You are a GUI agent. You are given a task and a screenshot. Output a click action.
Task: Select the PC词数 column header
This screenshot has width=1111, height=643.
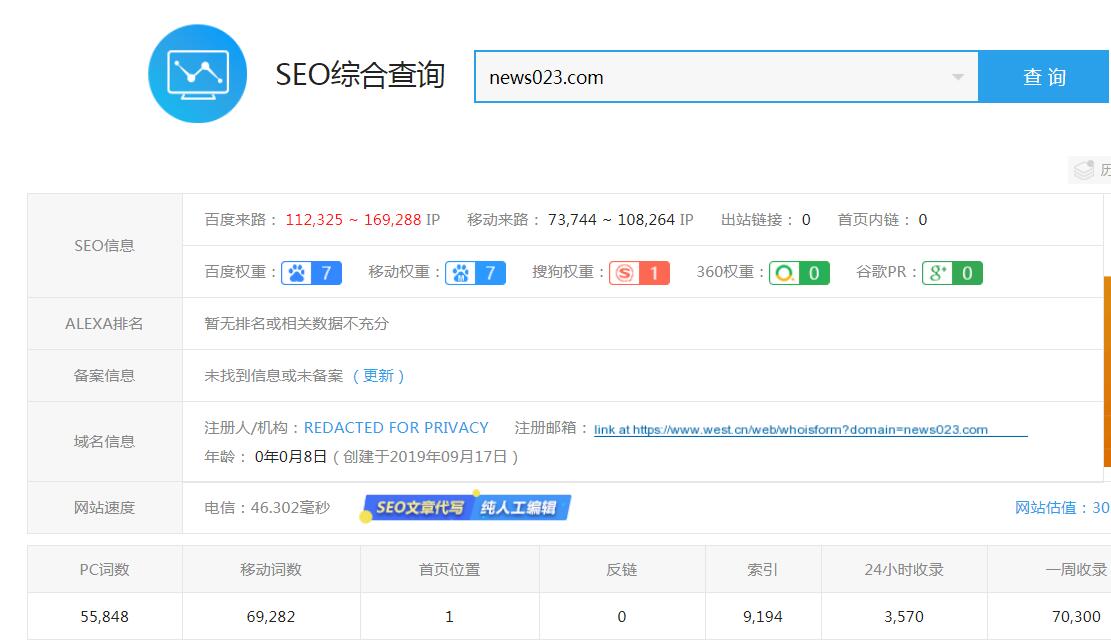pyautogui.click(x=104, y=569)
